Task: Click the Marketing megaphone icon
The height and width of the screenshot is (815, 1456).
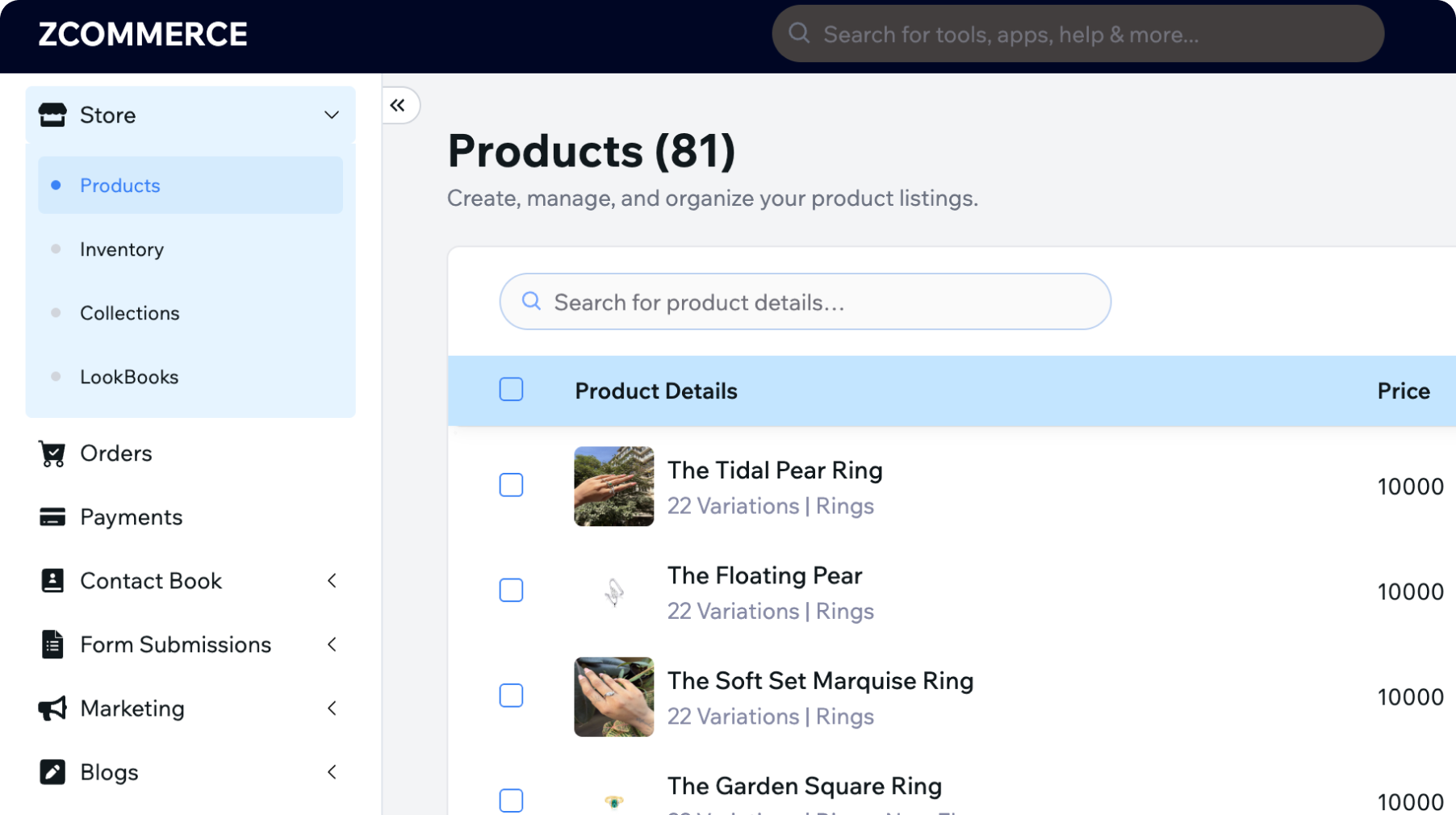Action: pos(52,708)
